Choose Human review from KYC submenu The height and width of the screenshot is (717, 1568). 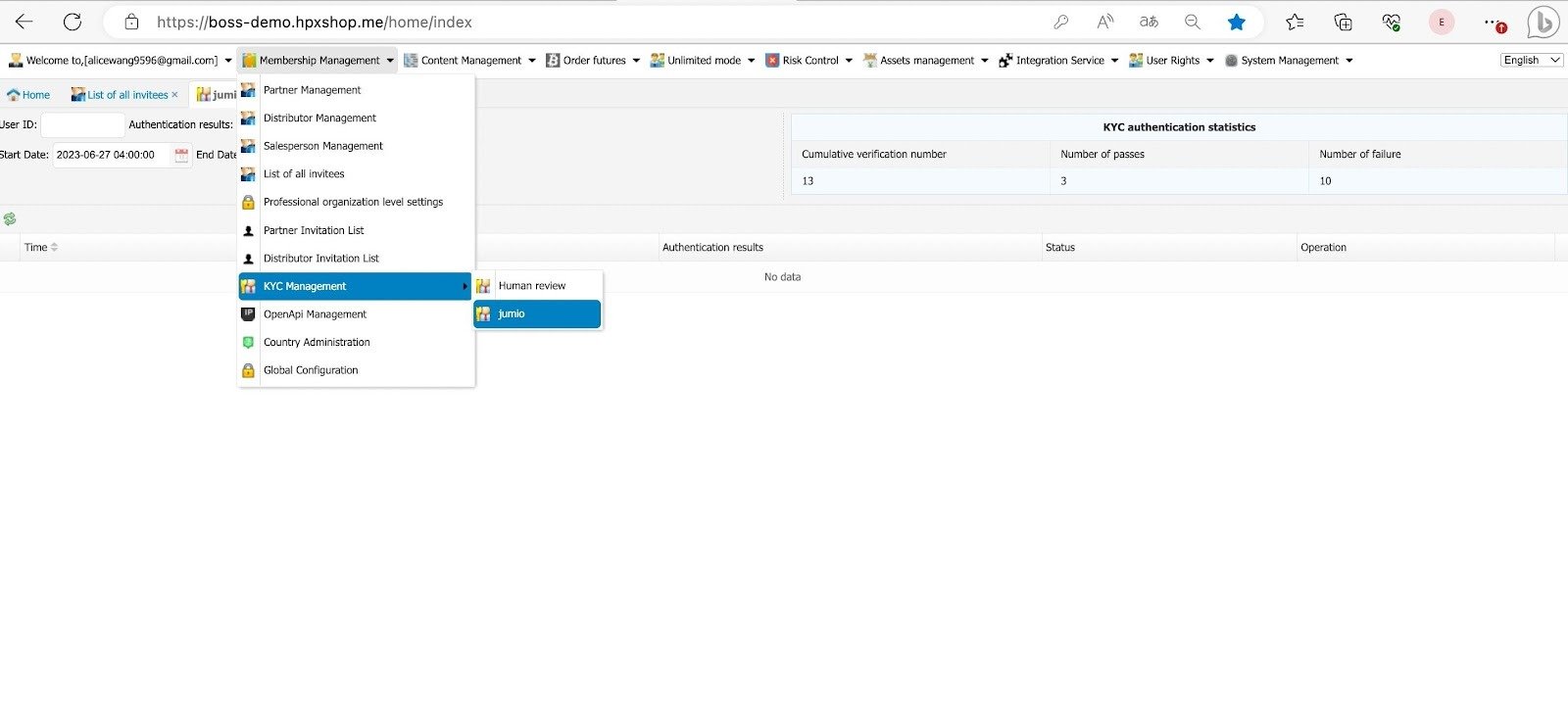(x=532, y=286)
